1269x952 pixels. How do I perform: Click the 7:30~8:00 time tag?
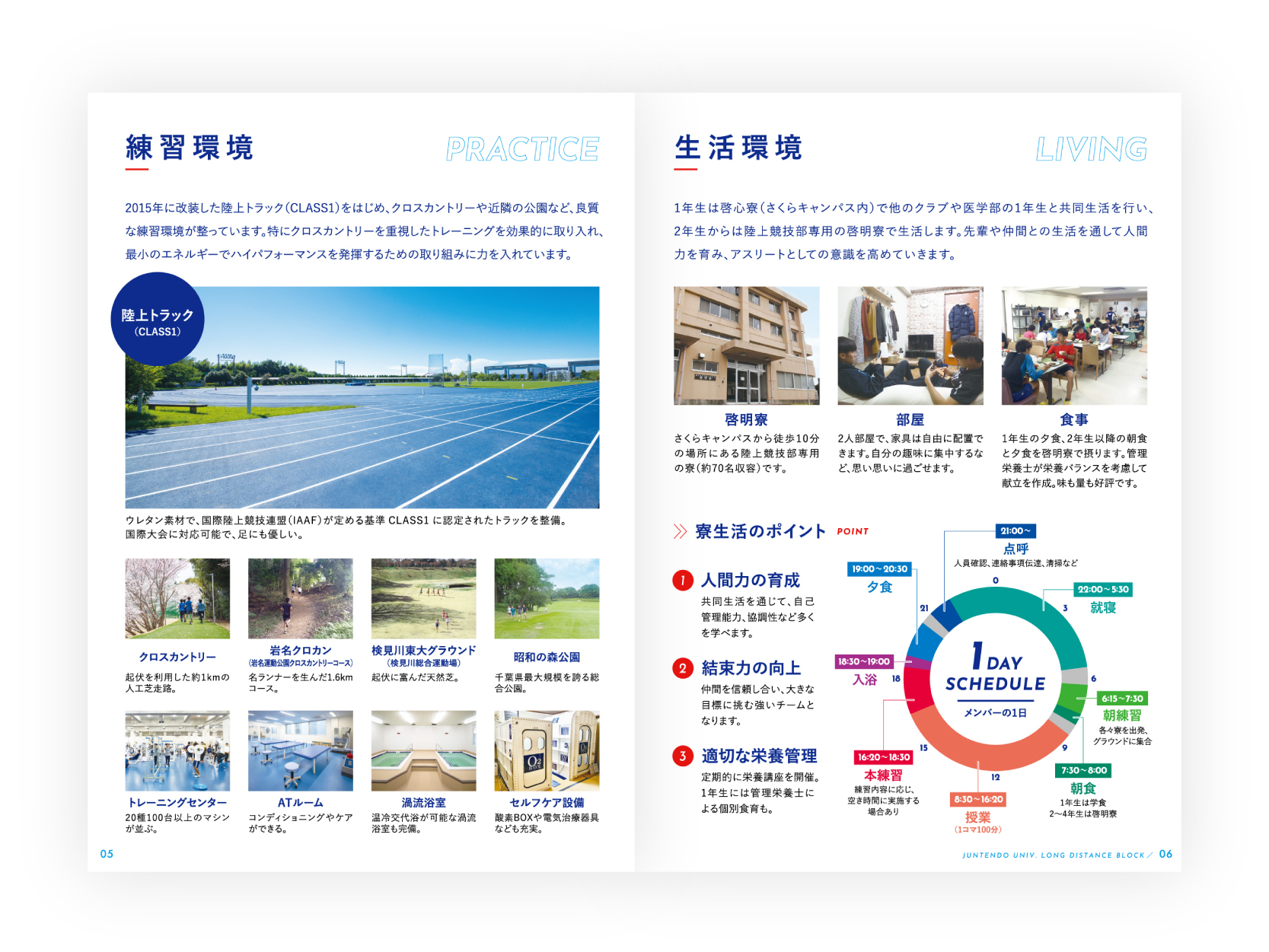1084,770
